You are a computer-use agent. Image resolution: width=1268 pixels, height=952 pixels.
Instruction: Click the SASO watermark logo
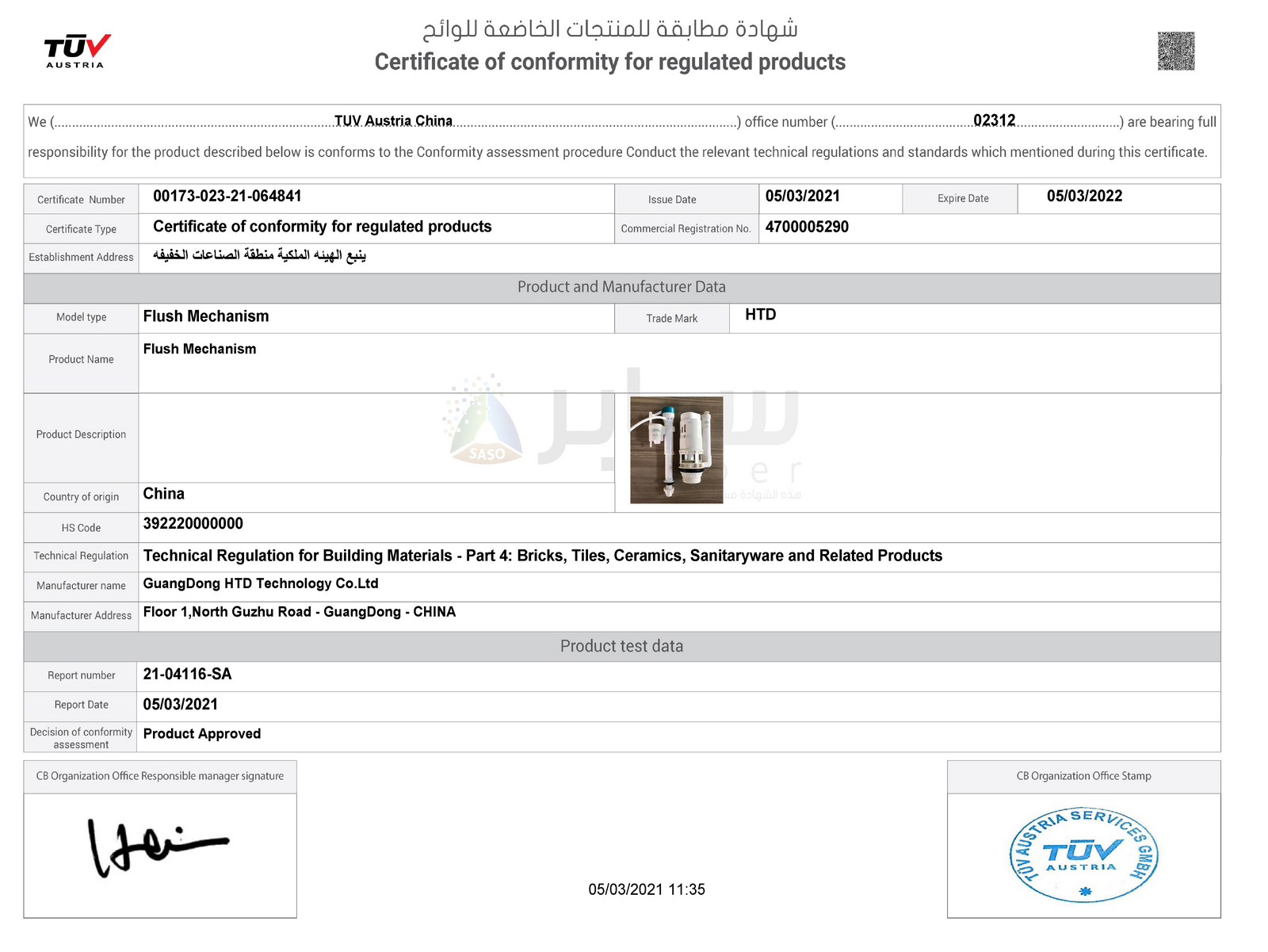click(x=484, y=424)
